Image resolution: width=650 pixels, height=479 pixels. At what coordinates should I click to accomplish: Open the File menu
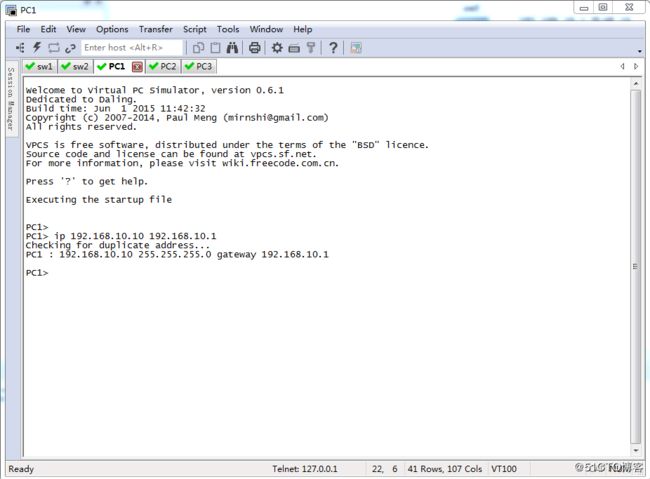23,29
